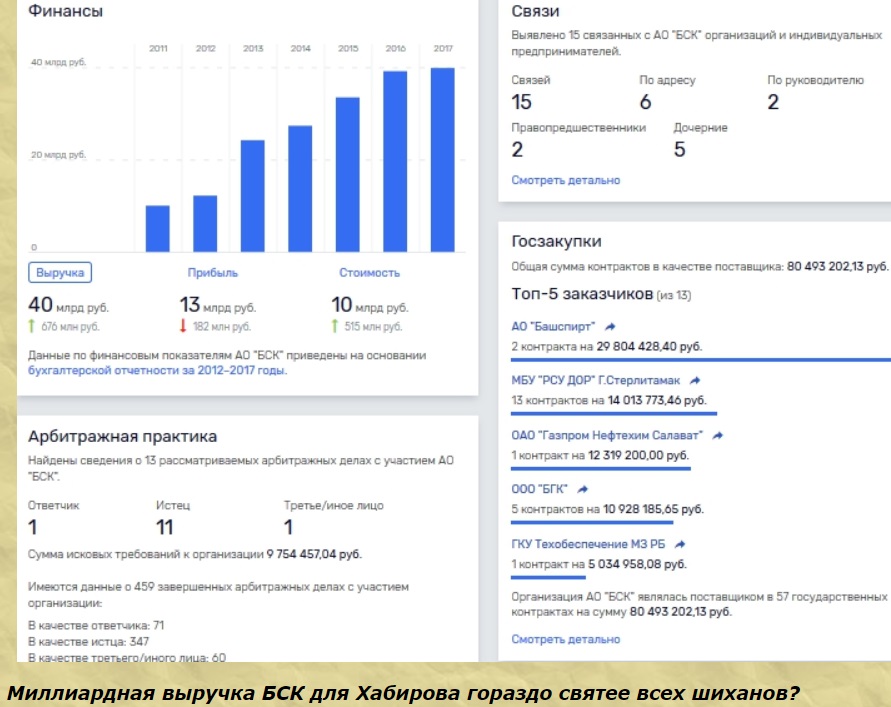Screen dimensions: 891x707
Task: Open the ООО "БГК" customer link
Action: (540, 490)
